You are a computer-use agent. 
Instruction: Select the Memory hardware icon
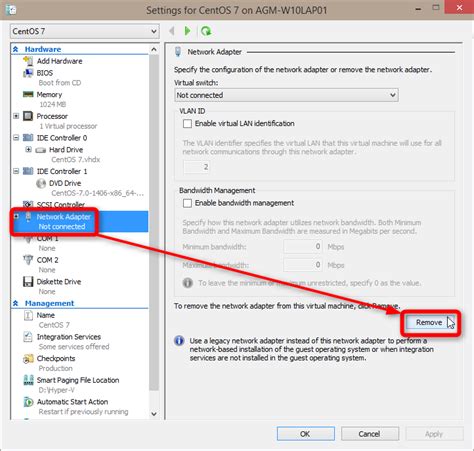point(28,94)
